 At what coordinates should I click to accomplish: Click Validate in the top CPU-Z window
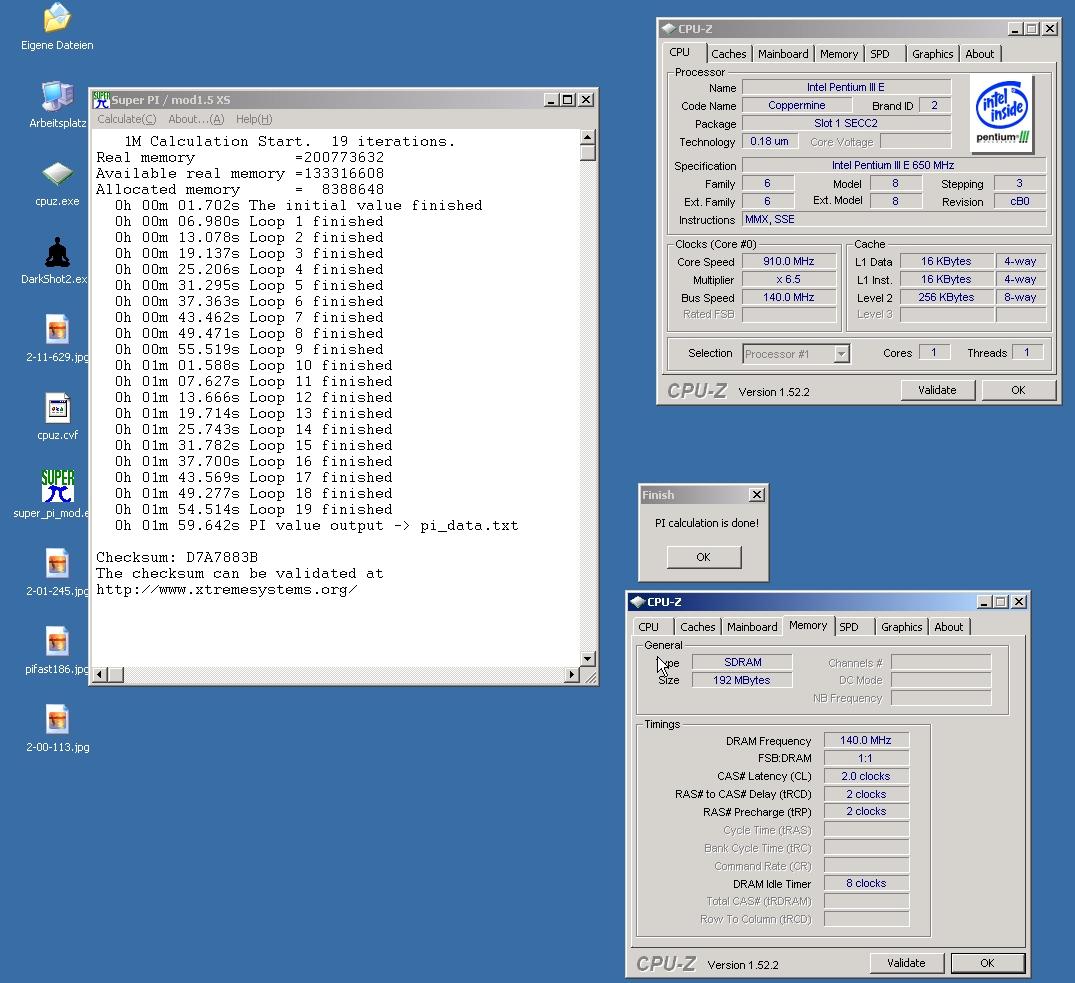tap(937, 390)
